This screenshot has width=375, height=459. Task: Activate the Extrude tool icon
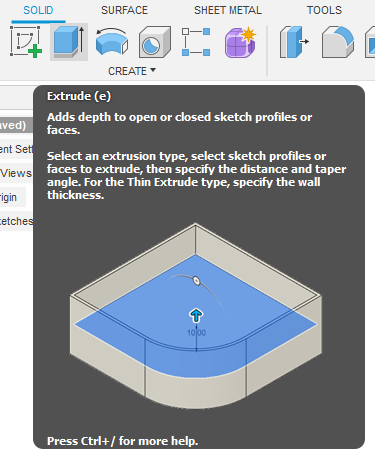(69, 42)
